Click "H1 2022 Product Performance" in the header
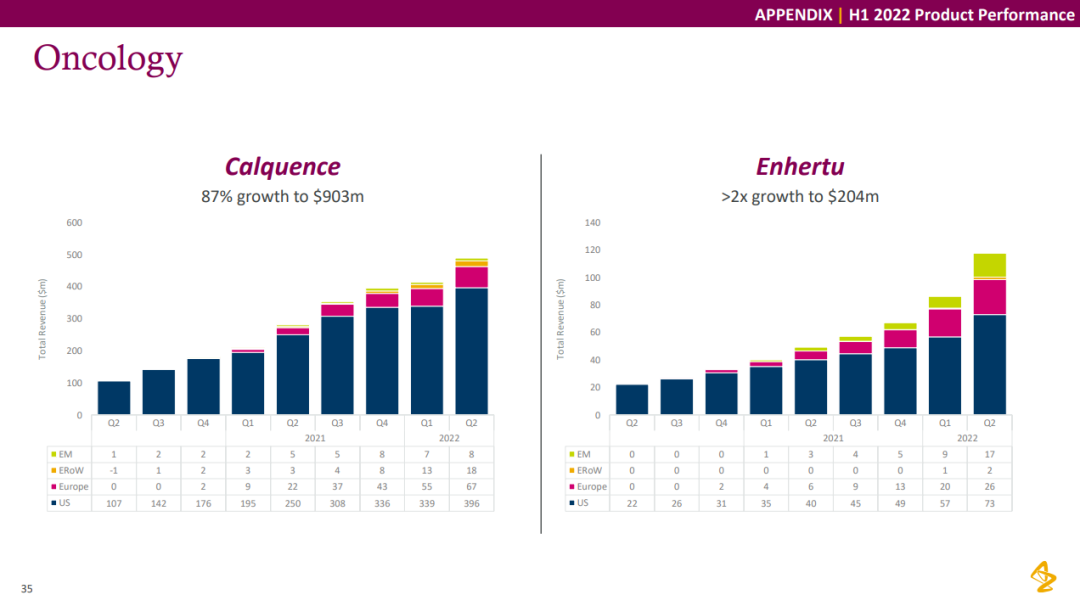Viewport: 1080px width, 606px height. click(962, 14)
